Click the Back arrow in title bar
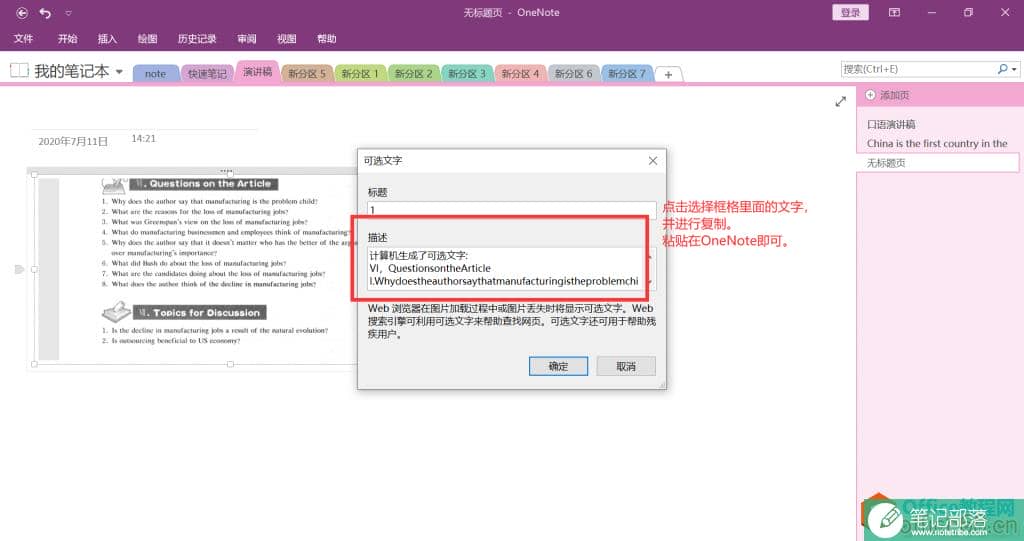Screen dimensions: 1024x541 pyautogui.click(x=22, y=12)
